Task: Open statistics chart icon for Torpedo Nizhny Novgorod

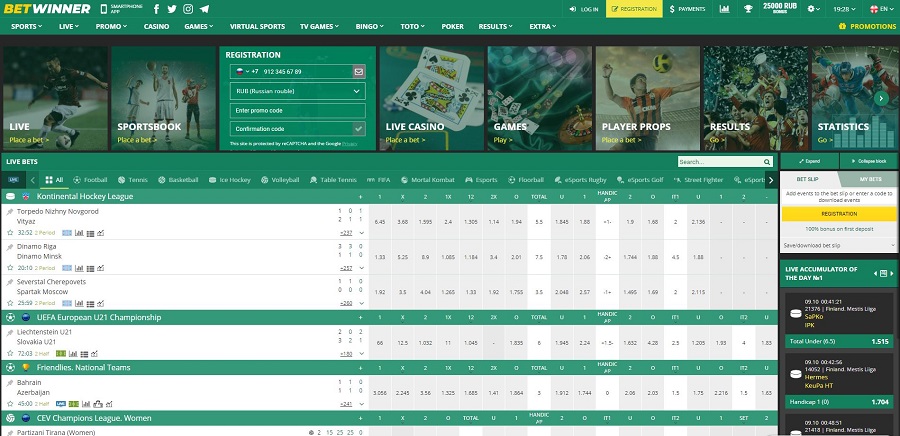Action: [79, 233]
